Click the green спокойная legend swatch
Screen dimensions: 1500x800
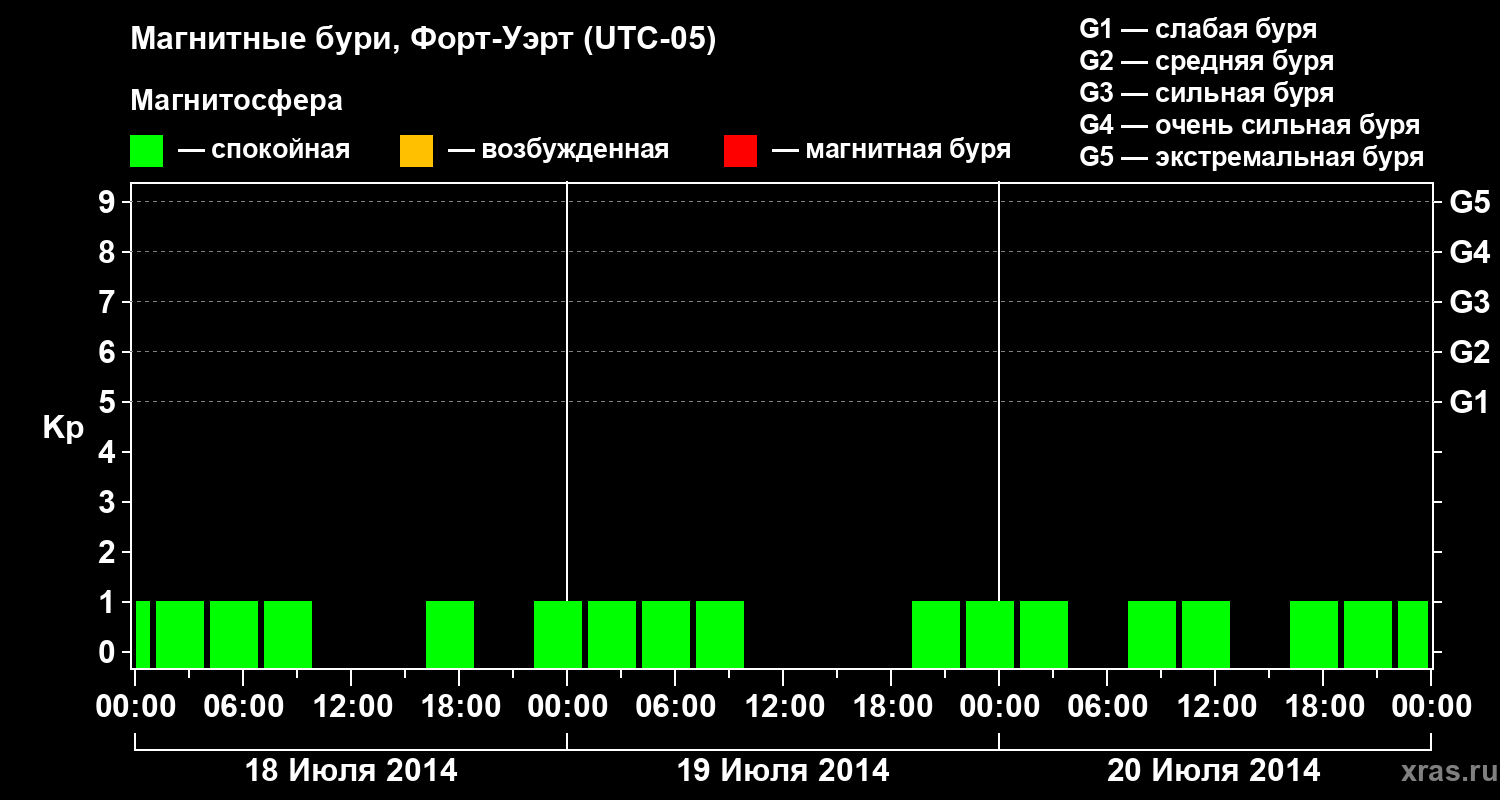pos(146,151)
